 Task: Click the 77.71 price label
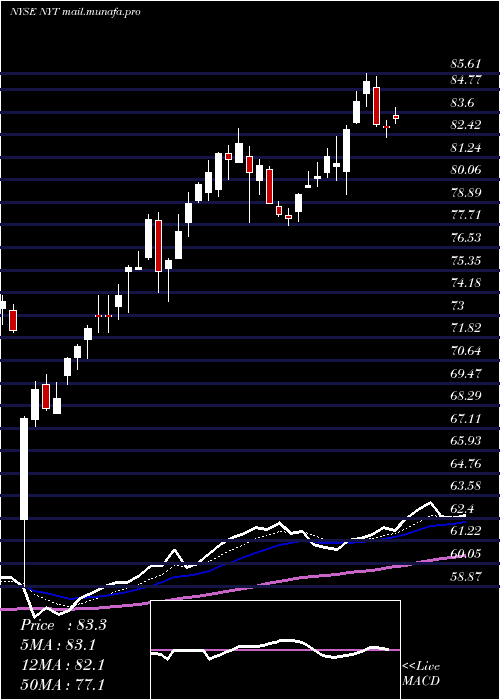466,215
